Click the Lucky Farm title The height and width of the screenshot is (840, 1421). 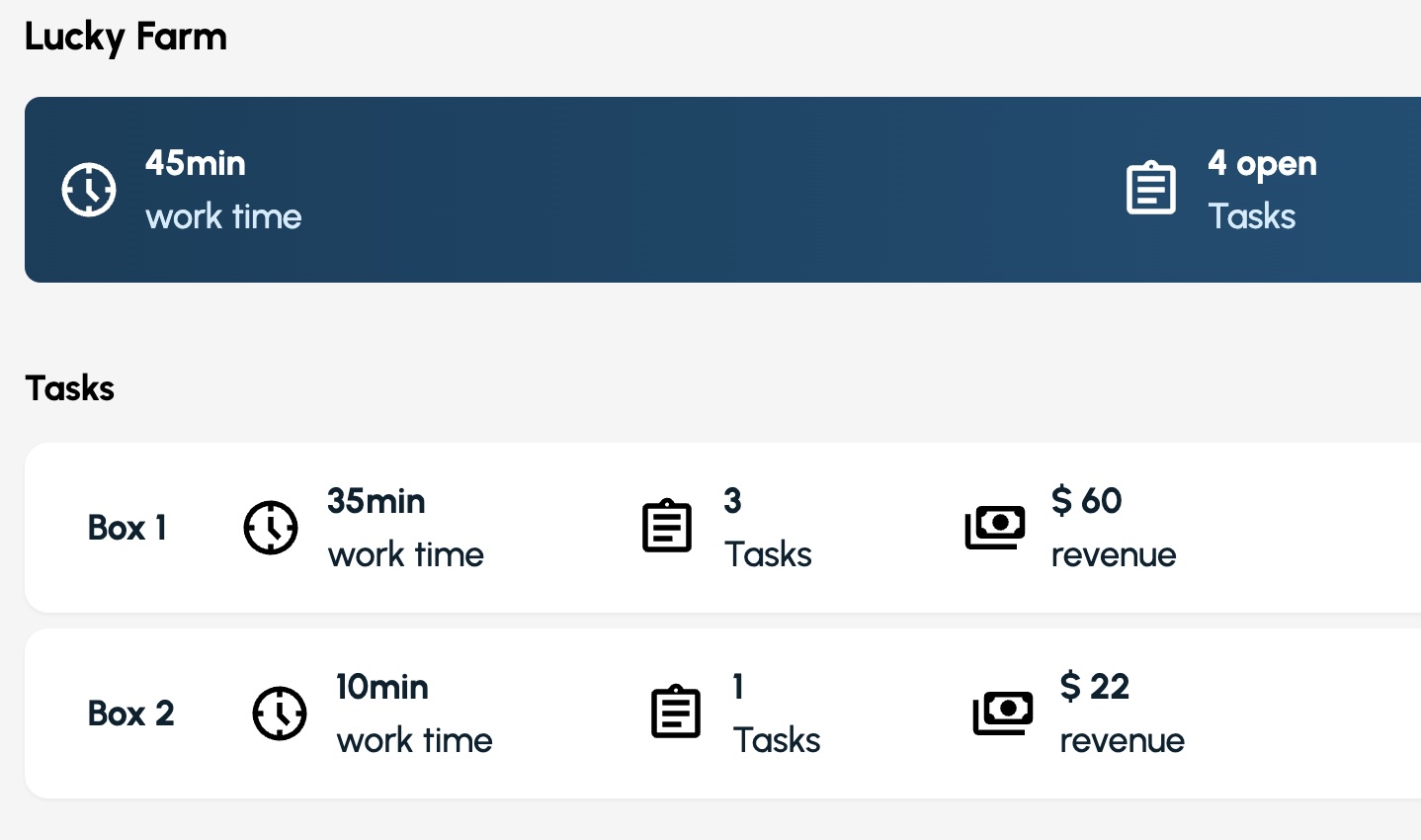(125, 38)
